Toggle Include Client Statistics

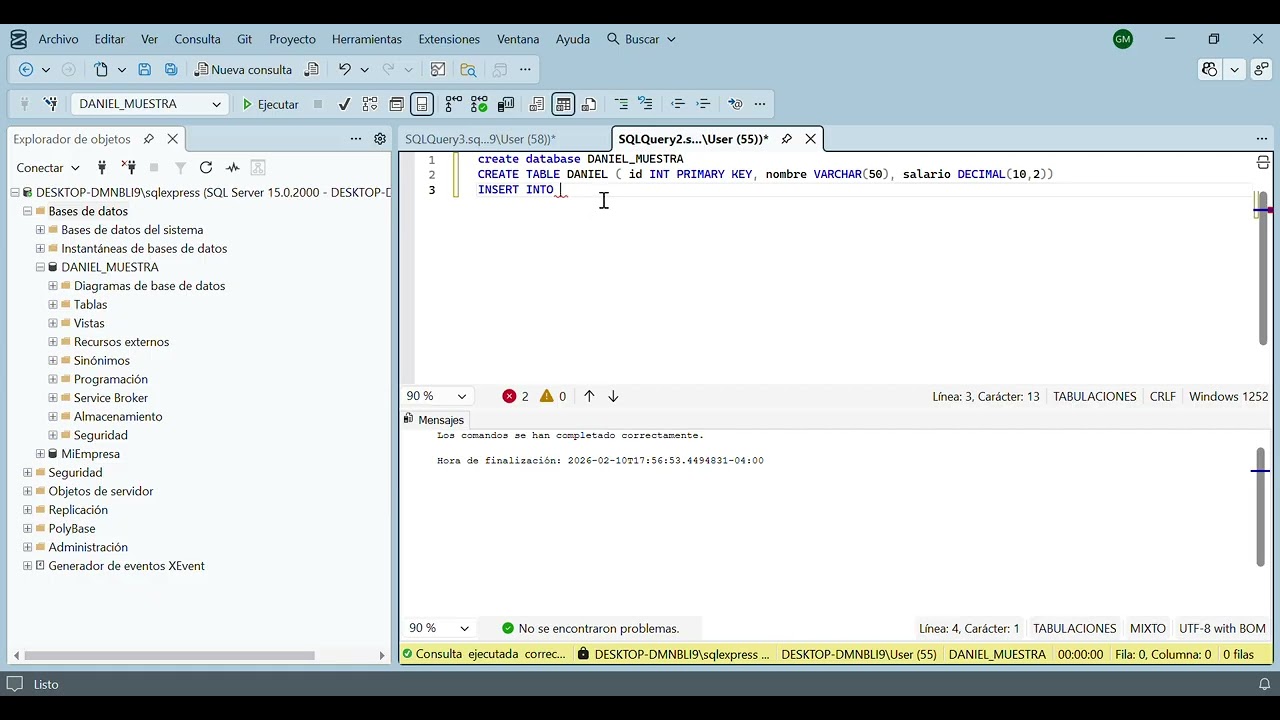[x=506, y=104]
